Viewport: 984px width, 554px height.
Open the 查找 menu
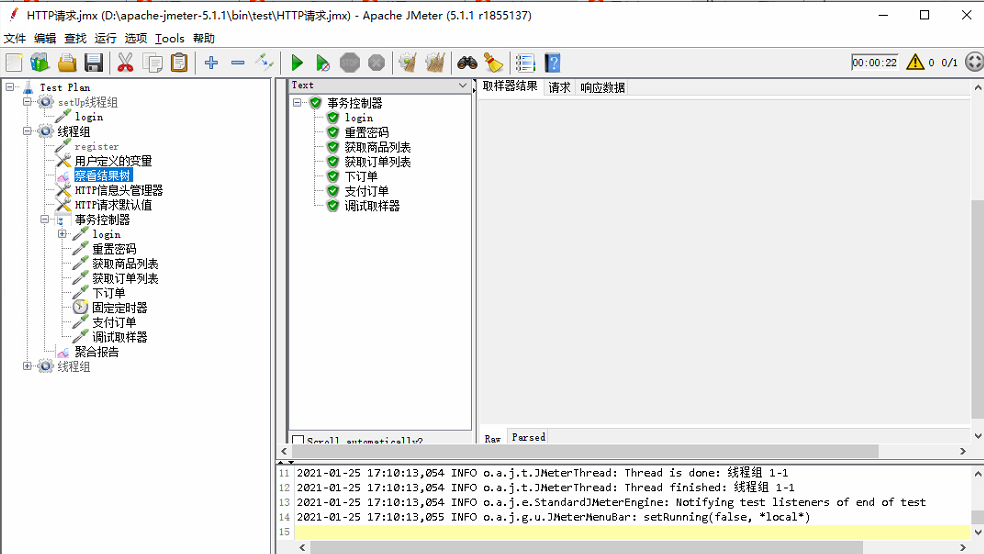point(75,38)
